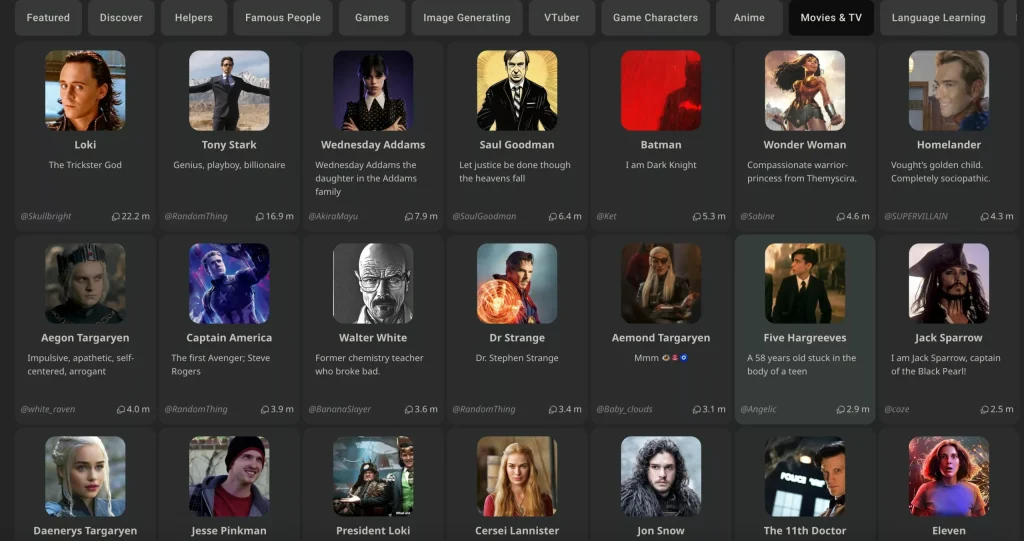Select Tony Stark's profile picture

tap(229, 91)
